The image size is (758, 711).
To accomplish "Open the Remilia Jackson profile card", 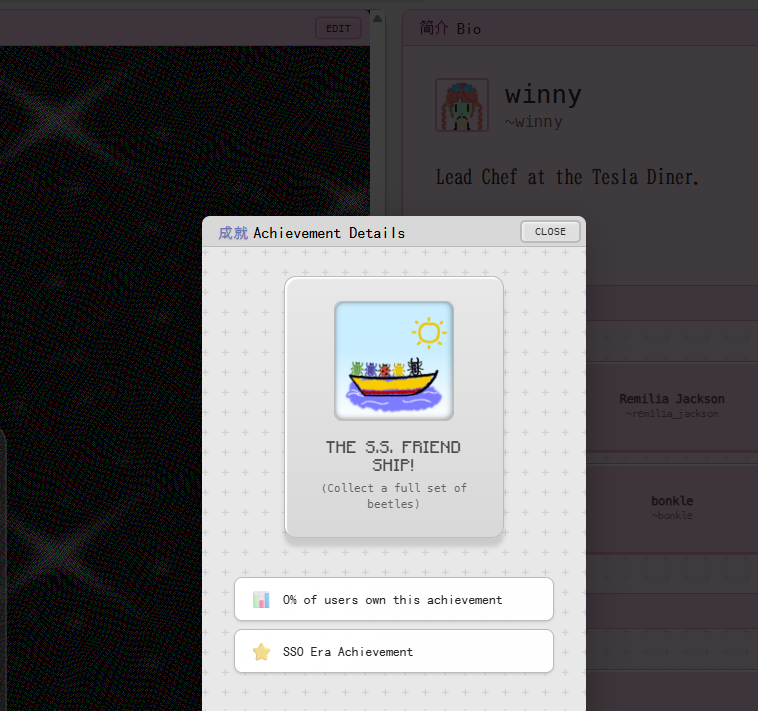I will pos(672,406).
